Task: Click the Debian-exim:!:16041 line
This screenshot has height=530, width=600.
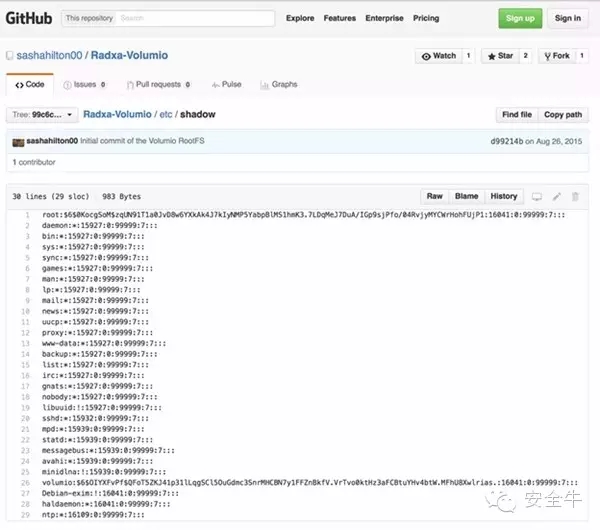Action: tap(110, 494)
